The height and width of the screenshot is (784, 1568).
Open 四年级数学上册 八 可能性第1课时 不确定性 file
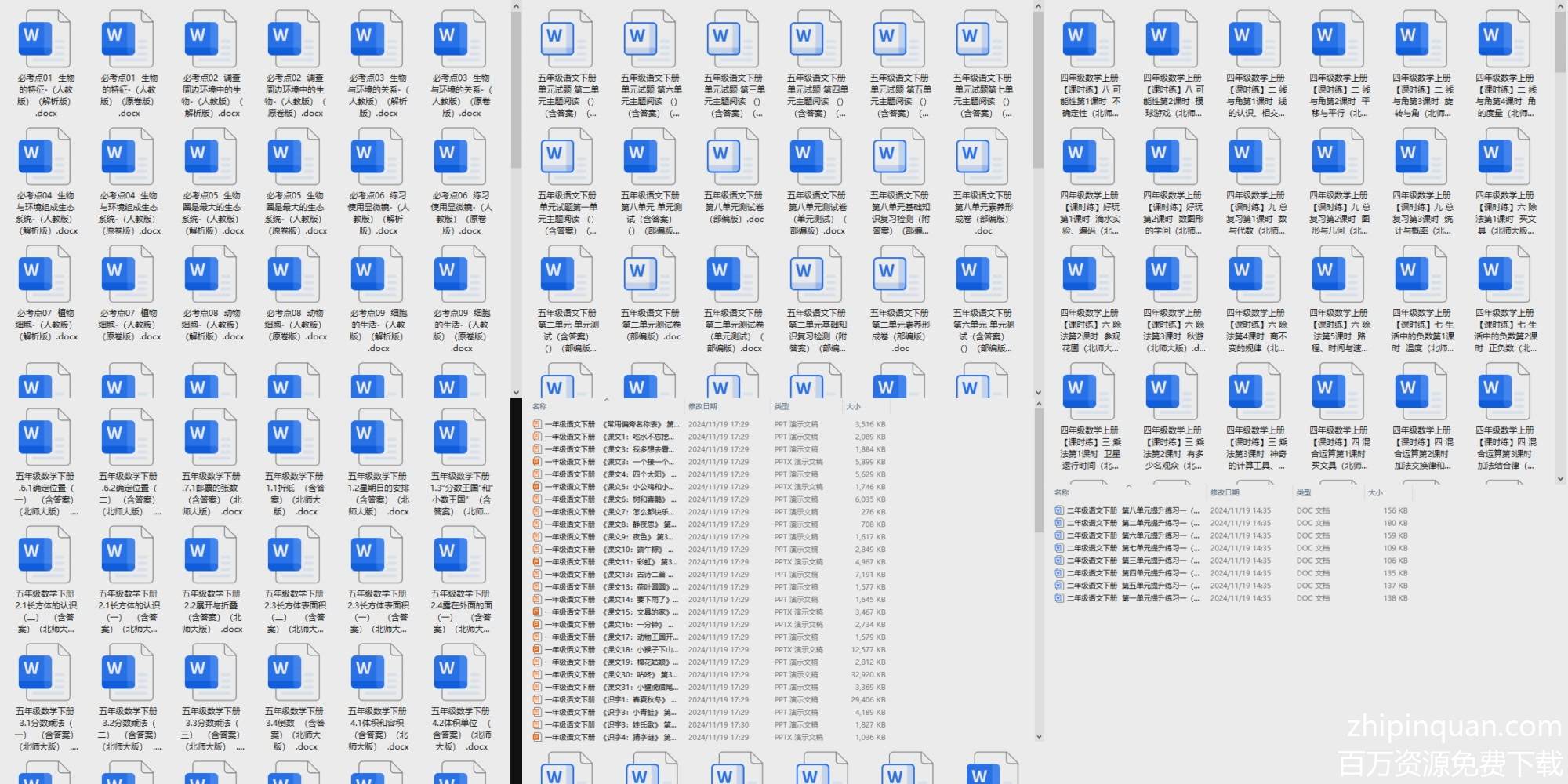1090,41
